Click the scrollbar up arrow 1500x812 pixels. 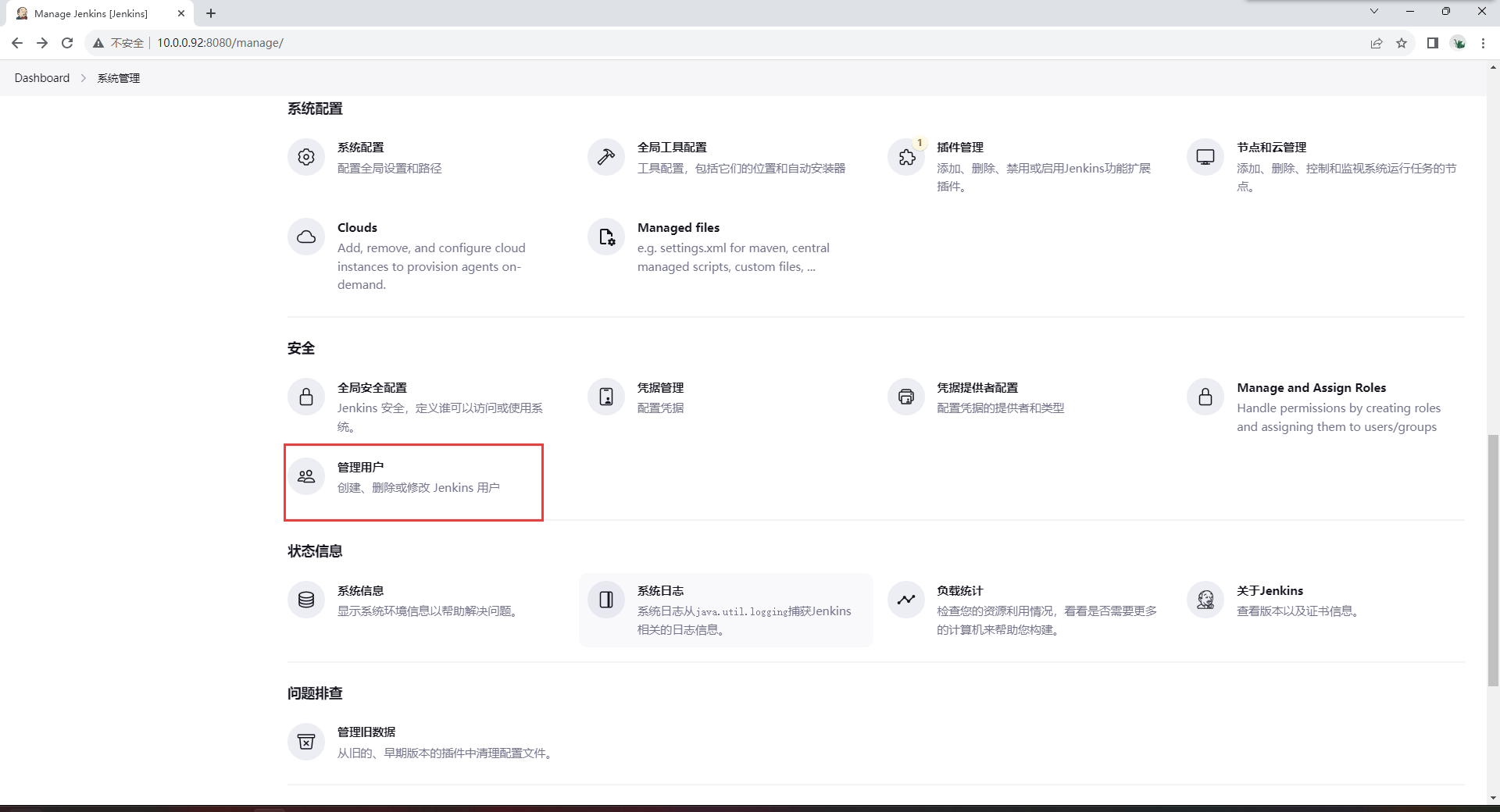click(1493, 68)
